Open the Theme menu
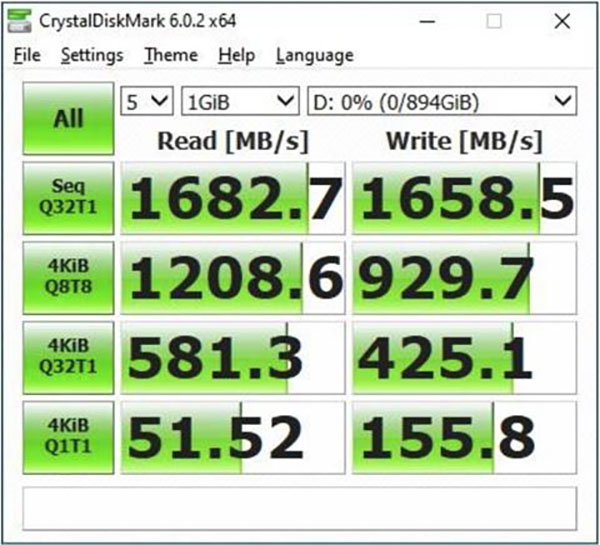Image resolution: width=600 pixels, height=545 pixels. tap(170, 56)
